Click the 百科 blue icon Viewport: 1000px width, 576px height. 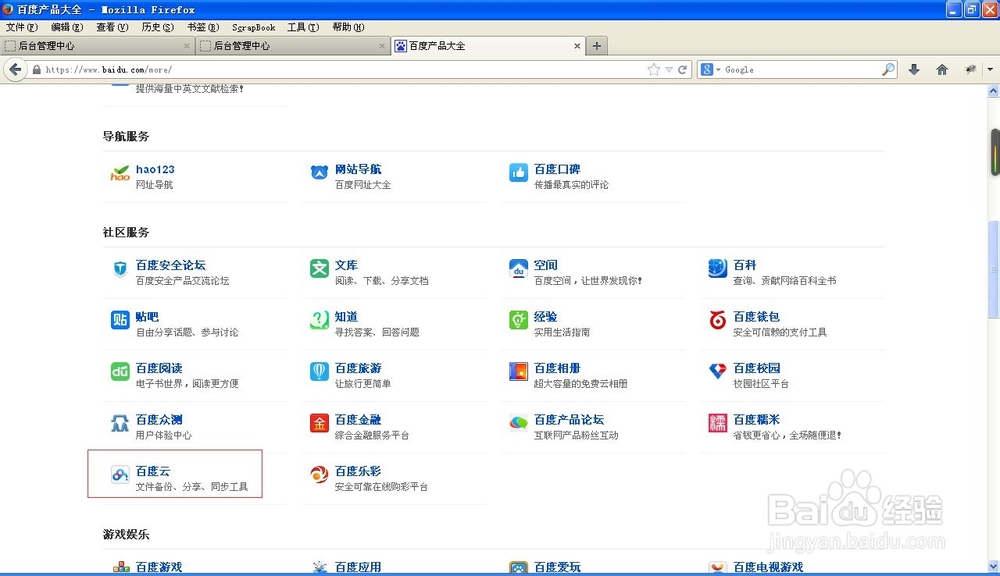tap(717, 269)
